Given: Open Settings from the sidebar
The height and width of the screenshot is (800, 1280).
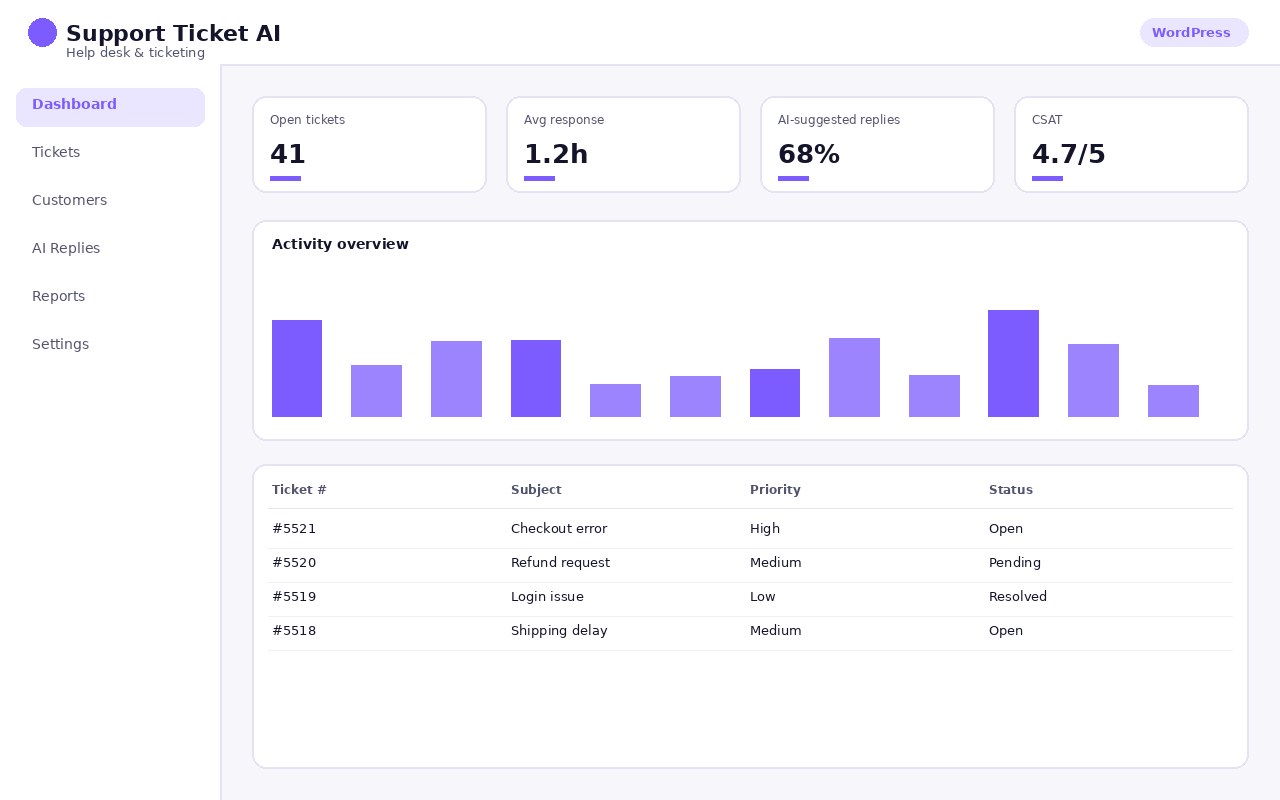Looking at the screenshot, I should coord(110,344).
